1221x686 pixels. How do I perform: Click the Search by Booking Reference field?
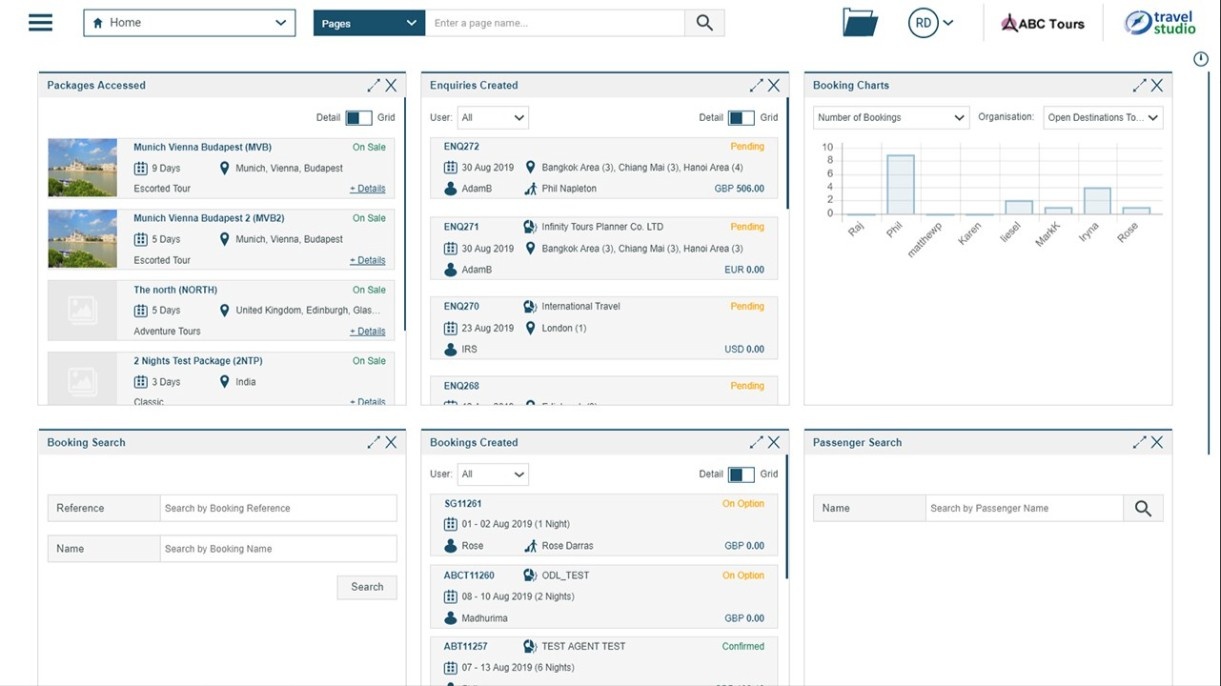click(278, 509)
